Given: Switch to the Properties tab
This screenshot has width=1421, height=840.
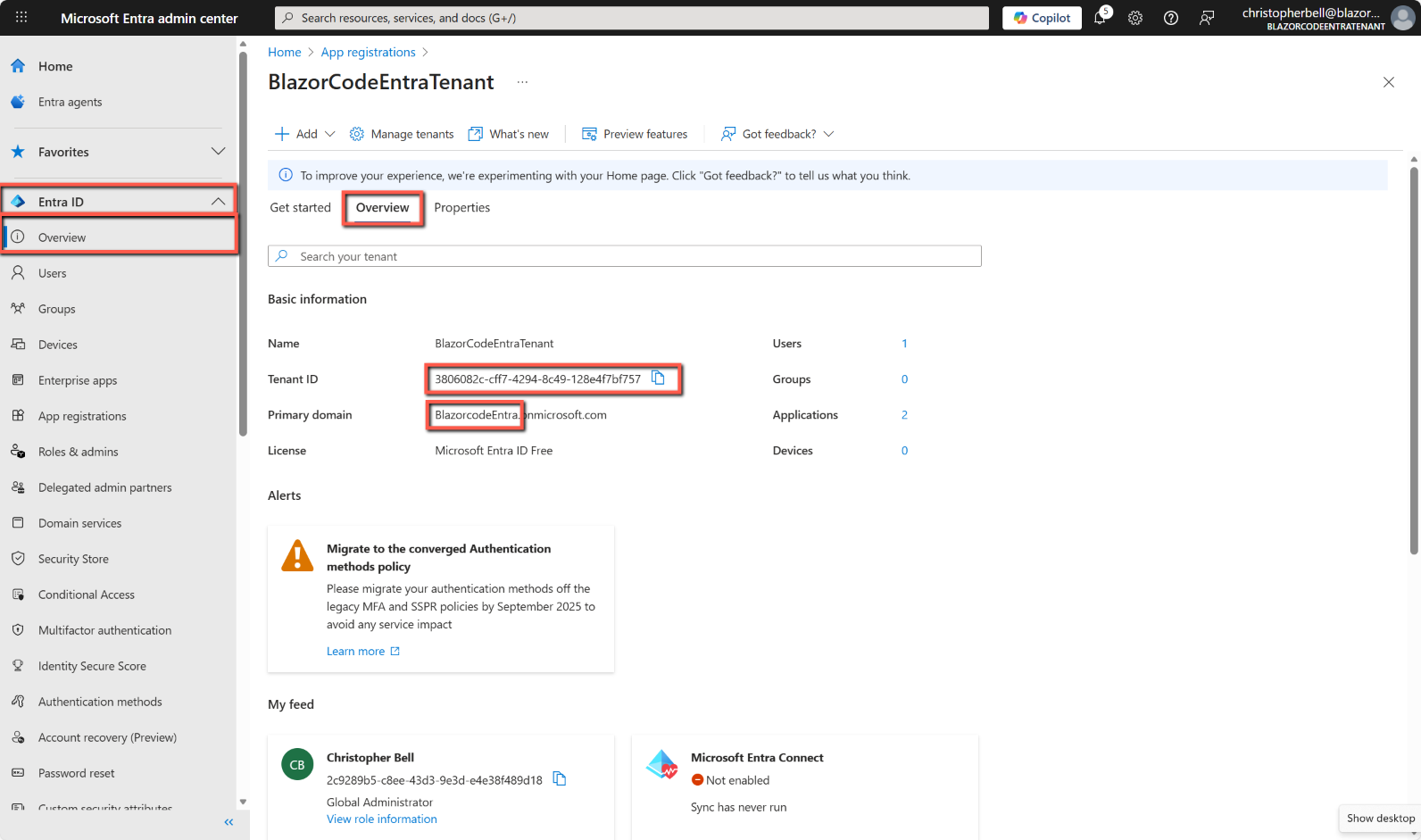Looking at the screenshot, I should pos(461,208).
